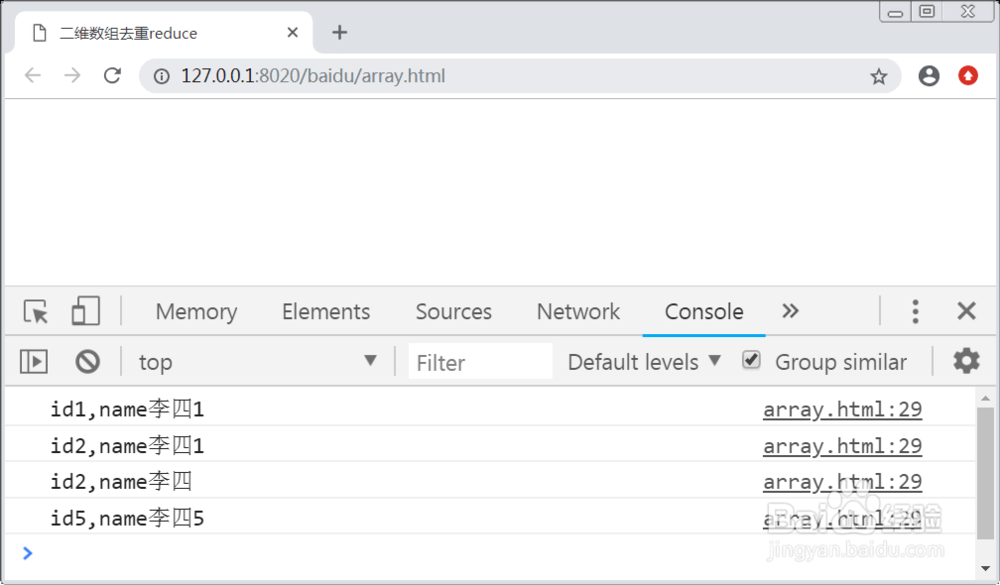Viewport: 1000px width, 585px height.
Task: Toggle the device toolbar icon
Action: [x=85, y=312]
